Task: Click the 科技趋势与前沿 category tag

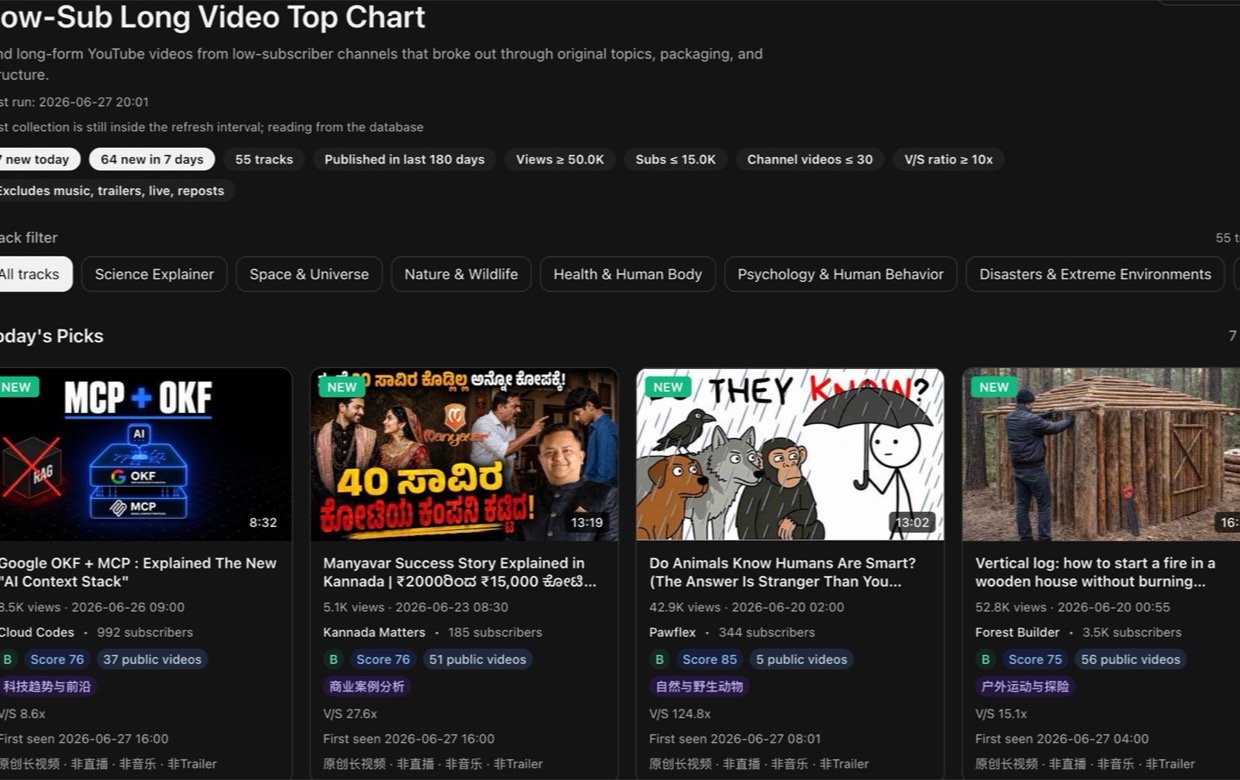Action: tap(46, 686)
